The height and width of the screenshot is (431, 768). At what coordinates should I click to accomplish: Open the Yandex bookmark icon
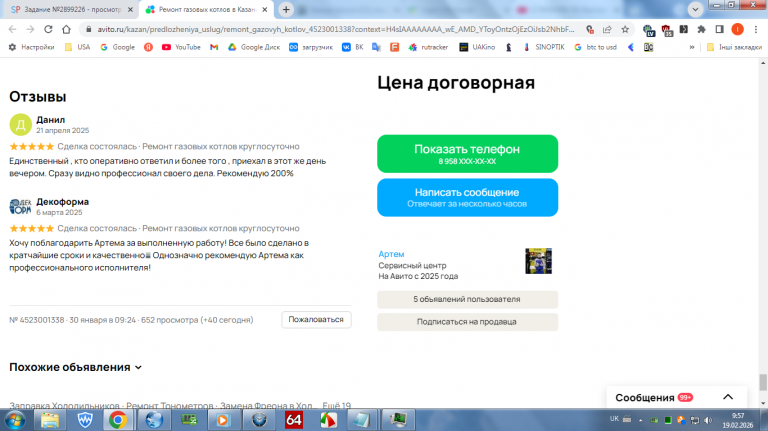(148, 47)
